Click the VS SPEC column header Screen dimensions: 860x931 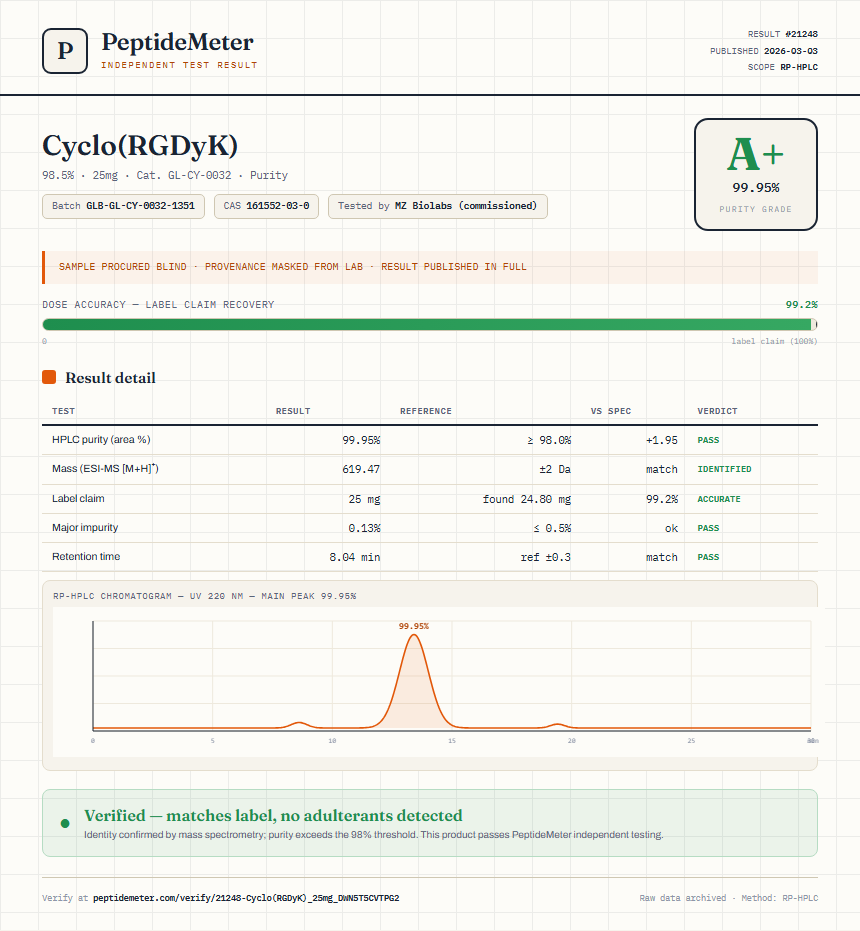tap(611, 411)
